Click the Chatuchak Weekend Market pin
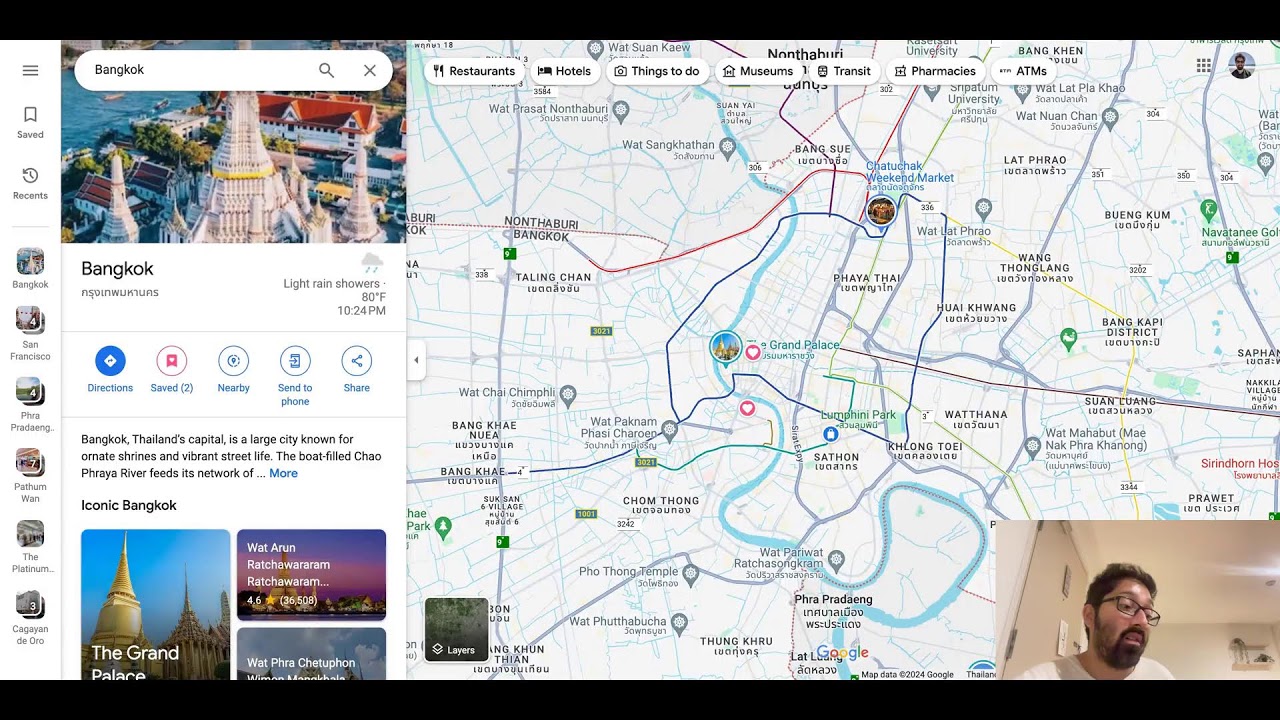Viewport: 1280px width, 720px height. click(881, 211)
